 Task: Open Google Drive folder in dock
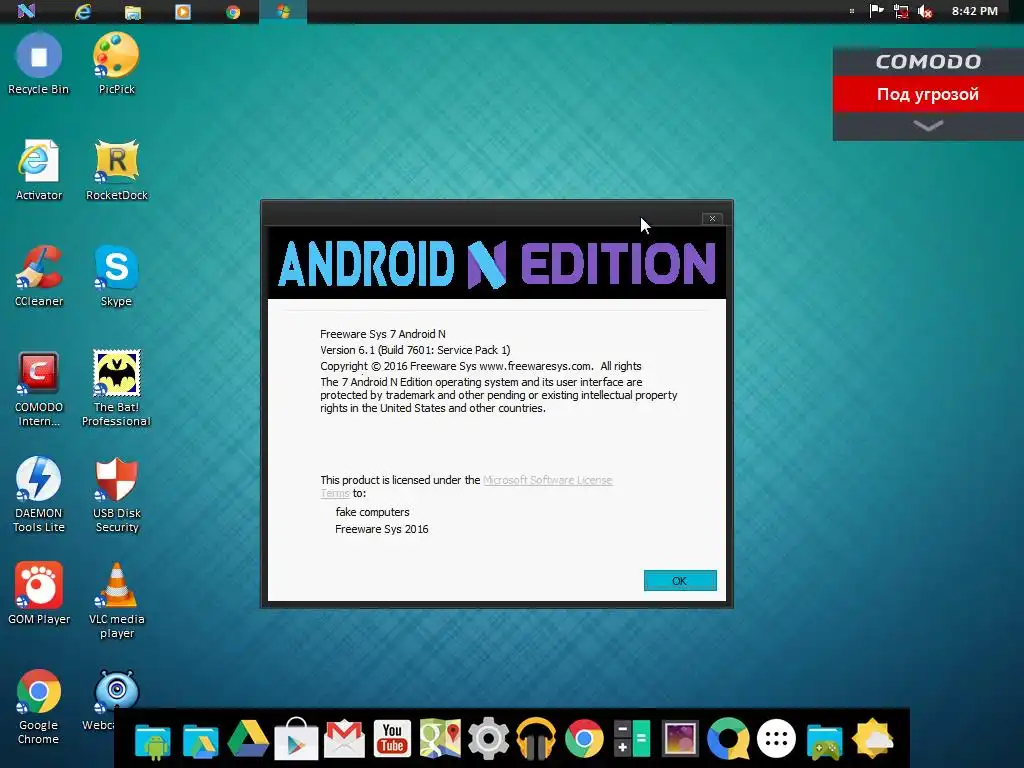tap(200, 740)
